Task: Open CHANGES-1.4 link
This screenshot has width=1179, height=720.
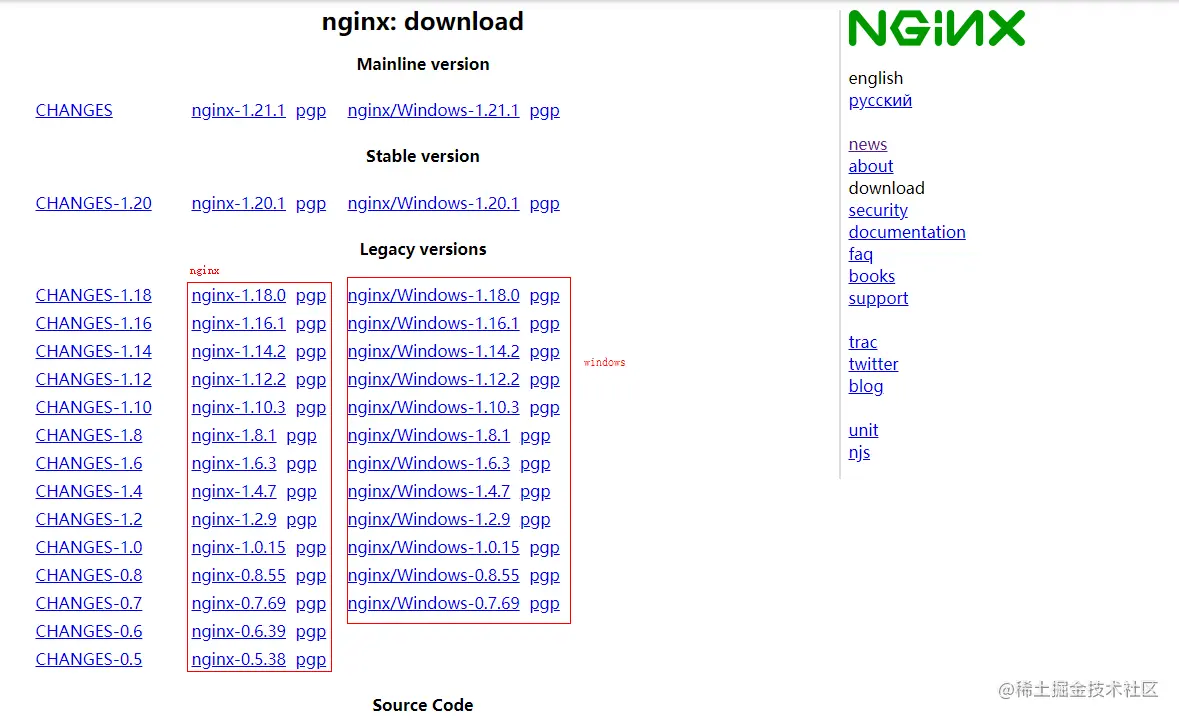Action: [89, 492]
